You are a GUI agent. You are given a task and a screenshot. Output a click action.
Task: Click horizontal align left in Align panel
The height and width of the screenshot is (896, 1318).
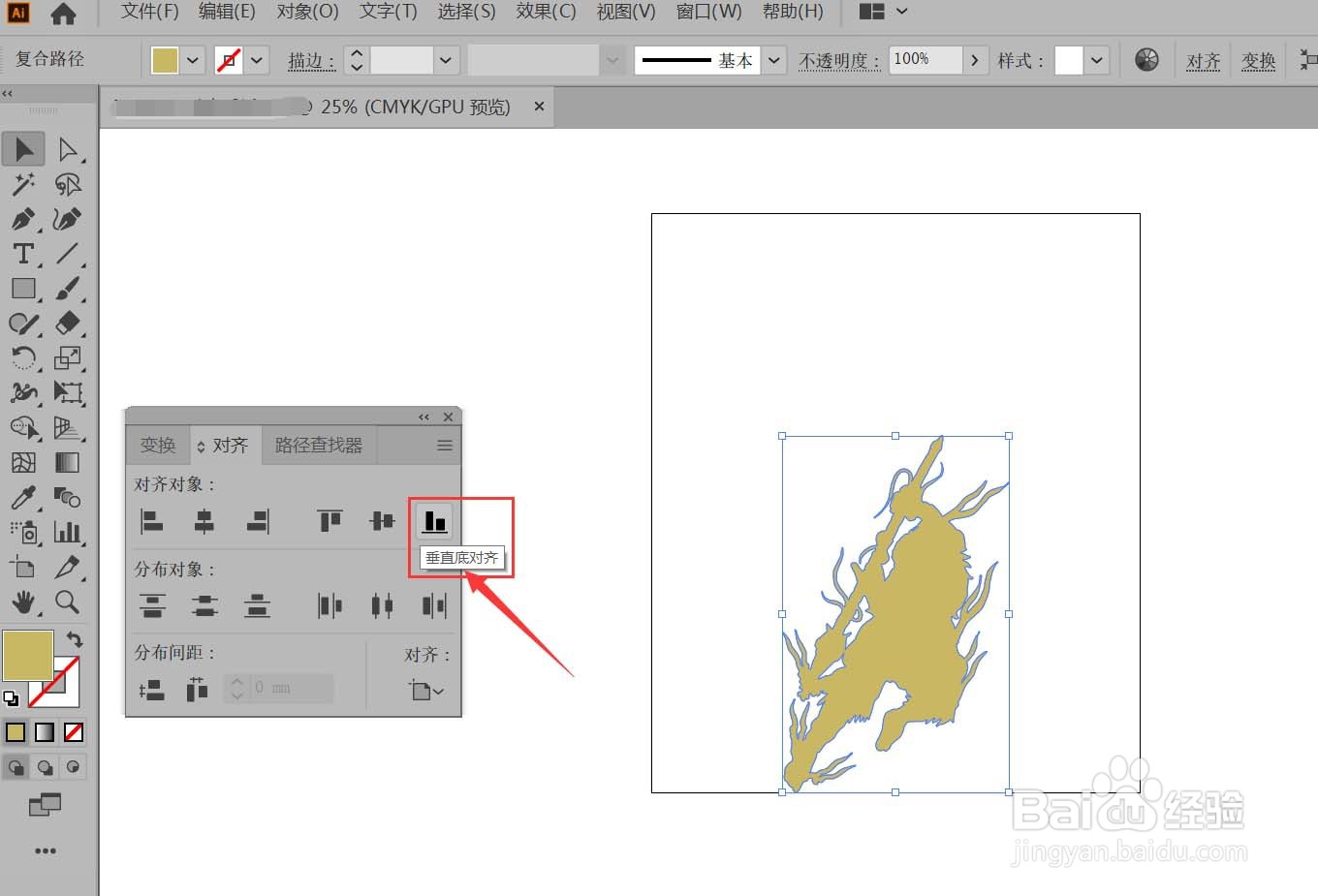pyautogui.click(x=152, y=522)
